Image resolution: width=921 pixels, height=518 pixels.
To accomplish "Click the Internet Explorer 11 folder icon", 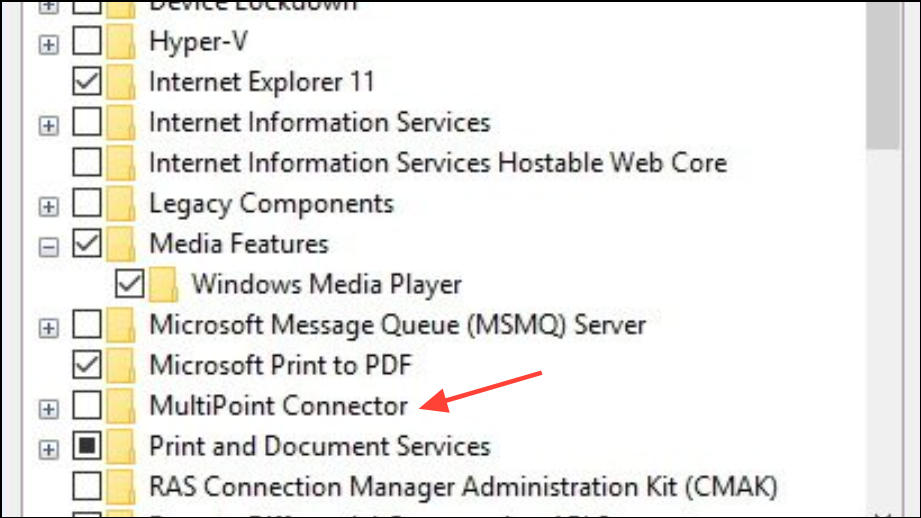I will (121, 82).
